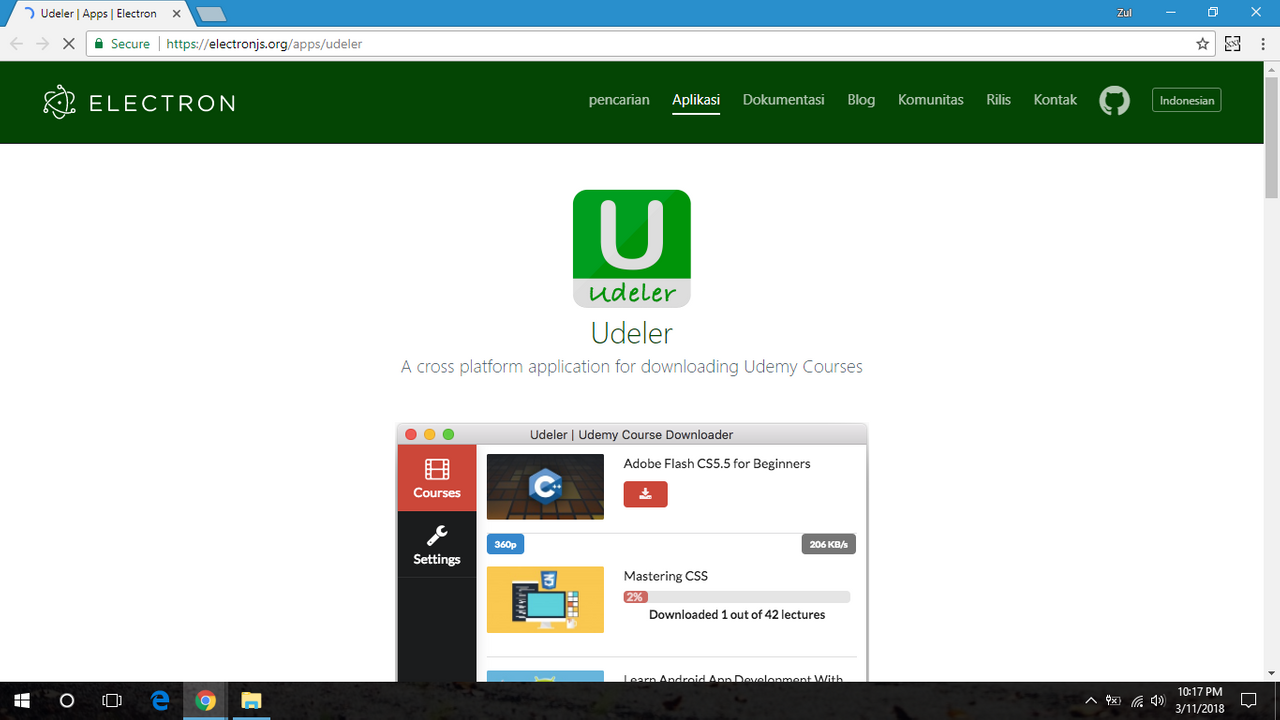Open a new browser tab
Viewport: 1280px width, 720px height.
point(211,14)
